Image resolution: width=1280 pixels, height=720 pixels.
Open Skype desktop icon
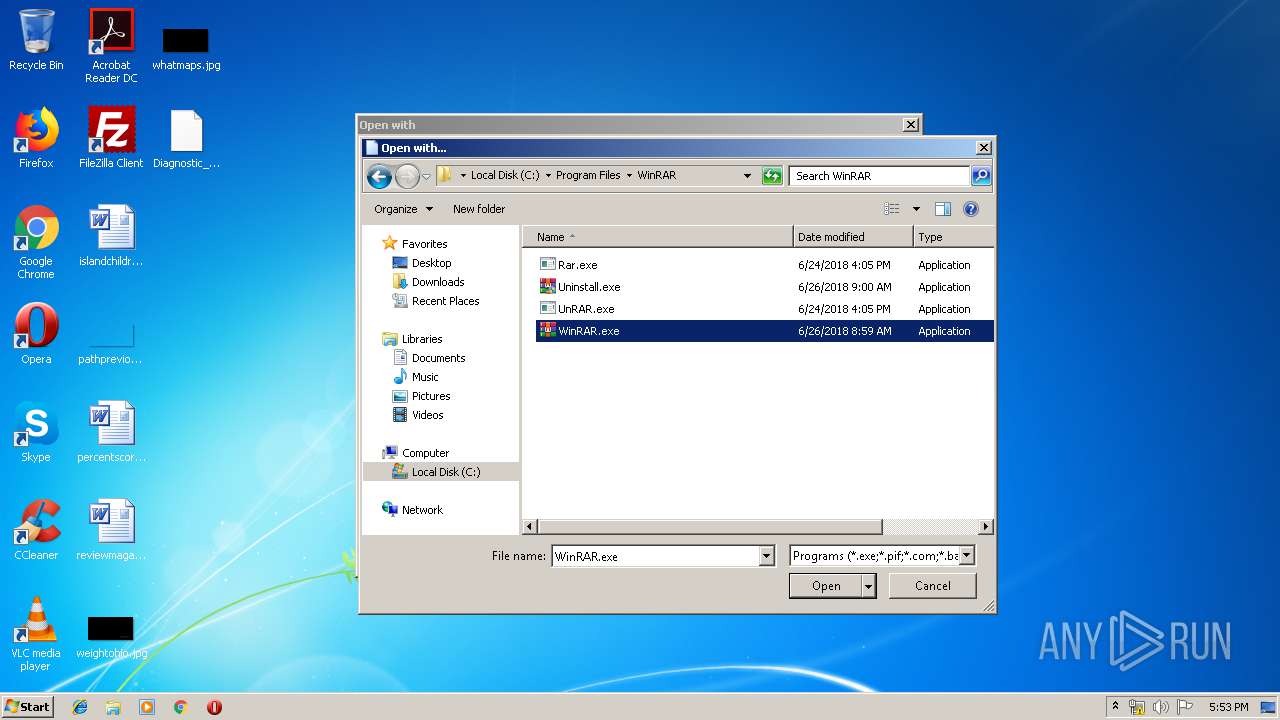(x=36, y=432)
